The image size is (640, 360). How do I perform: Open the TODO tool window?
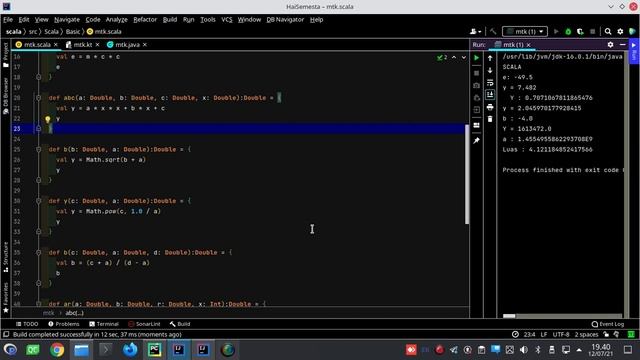click(x=27, y=324)
